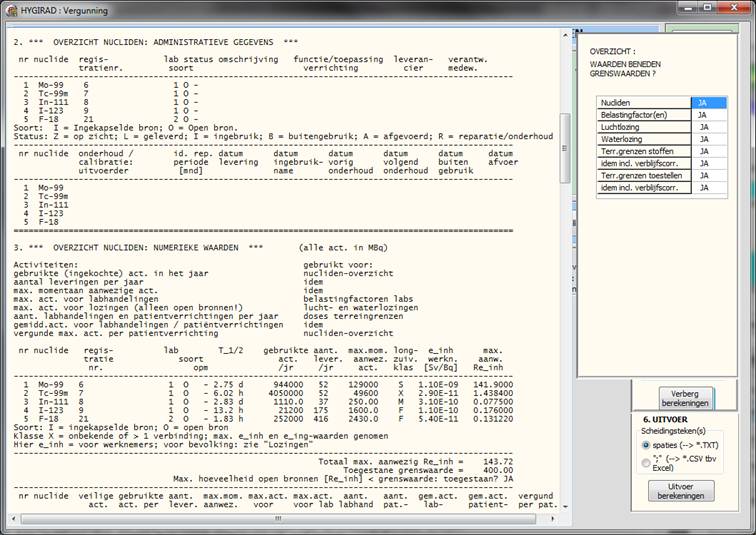Click horizontal scrollbar left arrow
Image resolution: width=756 pixels, height=535 pixels.
coord(14,519)
